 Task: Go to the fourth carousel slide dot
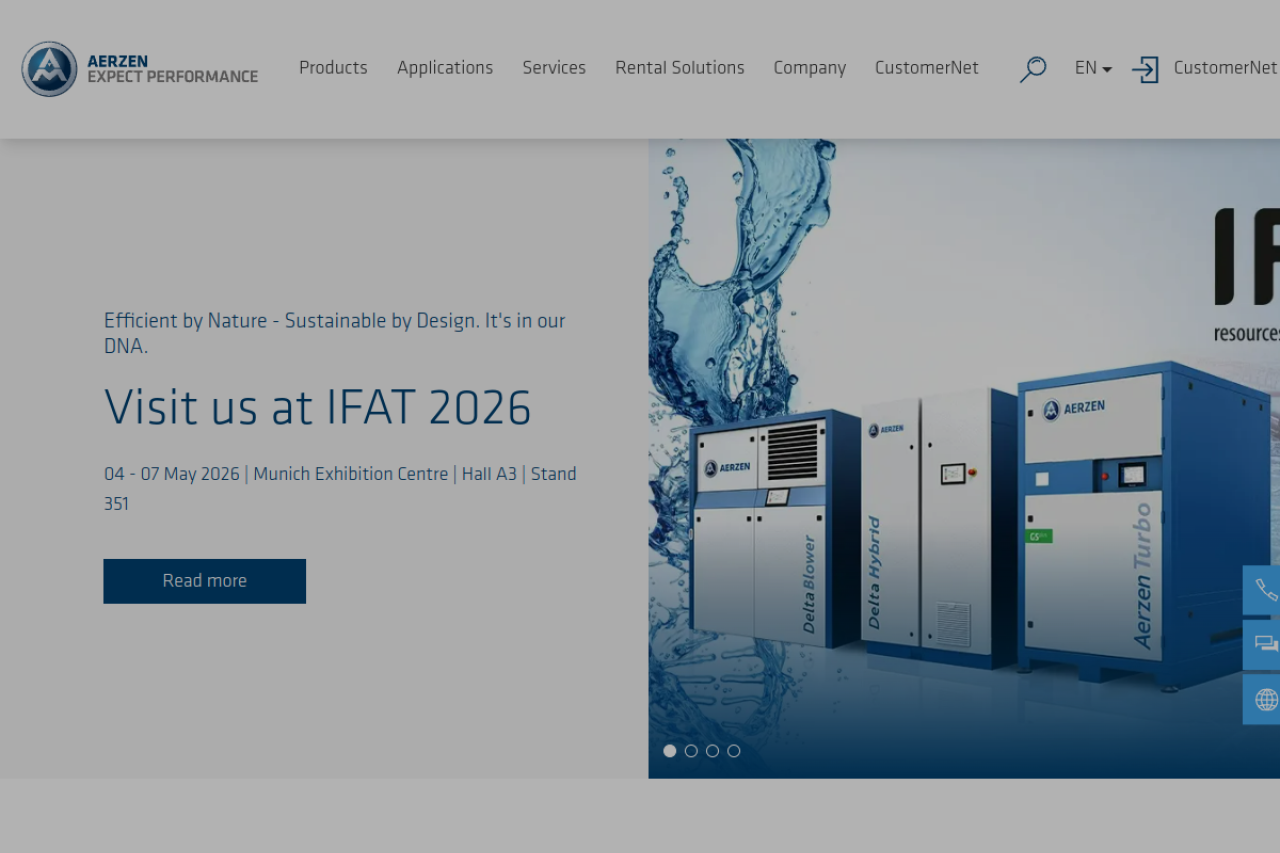(734, 751)
